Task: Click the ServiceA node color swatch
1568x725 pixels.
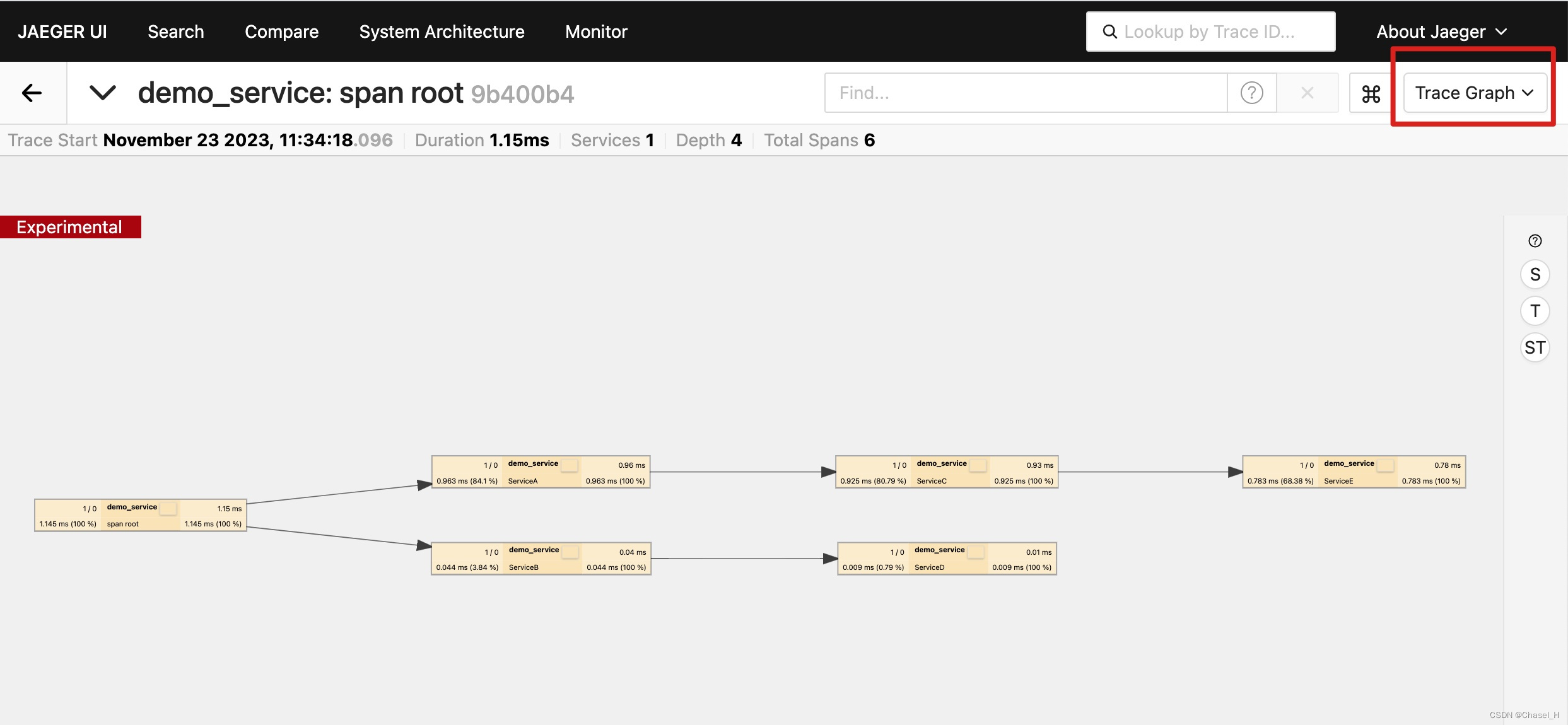Action: coord(569,465)
